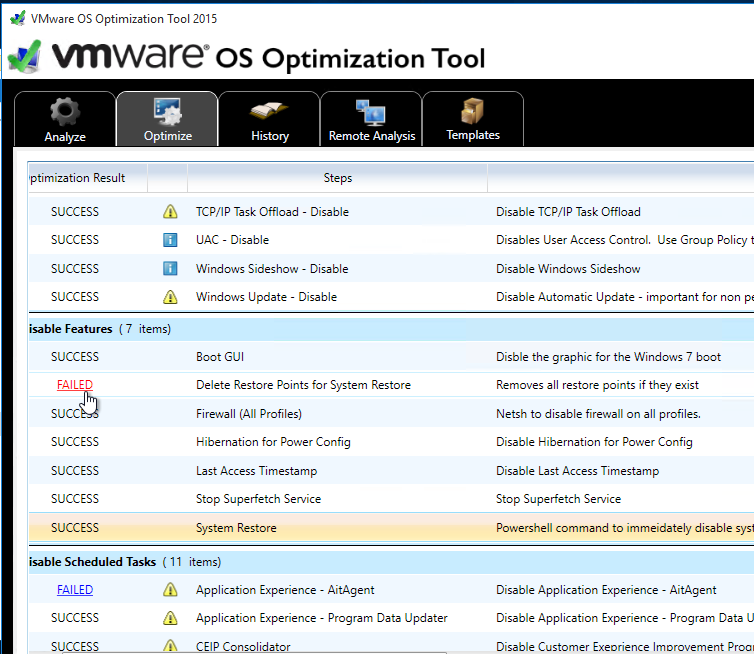Viewport: 754px width, 654px height.
Task: Click warning icon for Application Experience - AitAgent
Action: pyautogui.click(x=170, y=590)
